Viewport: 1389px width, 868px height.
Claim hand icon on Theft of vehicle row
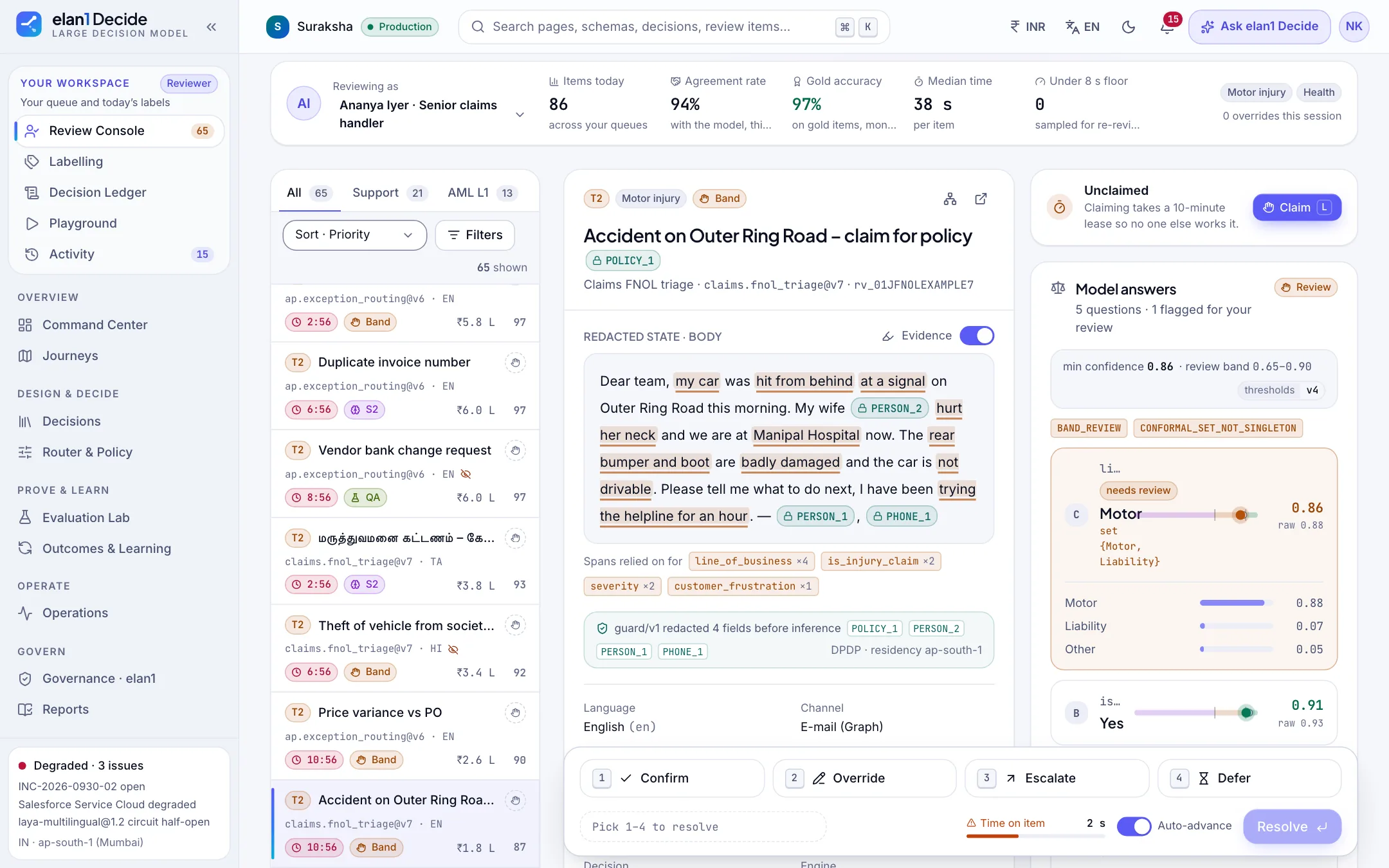click(515, 626)
